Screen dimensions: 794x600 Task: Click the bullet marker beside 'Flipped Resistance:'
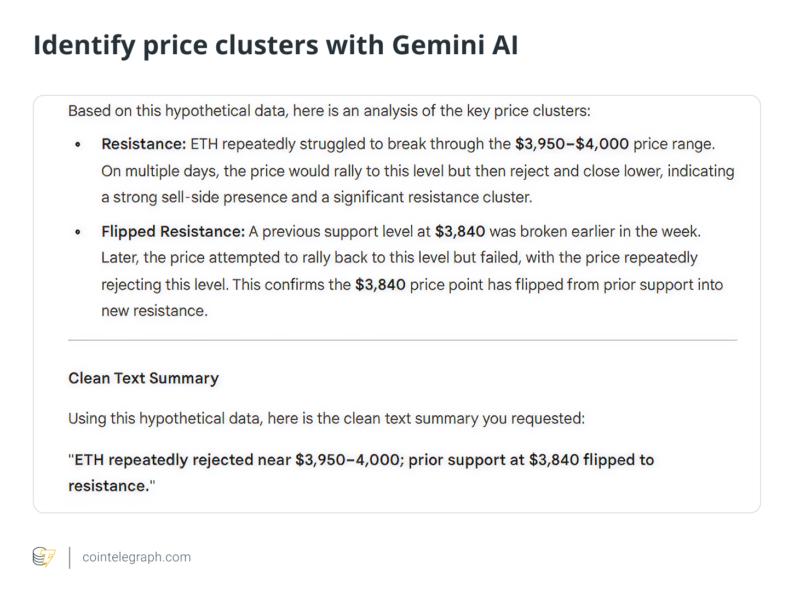click(79, 233)
